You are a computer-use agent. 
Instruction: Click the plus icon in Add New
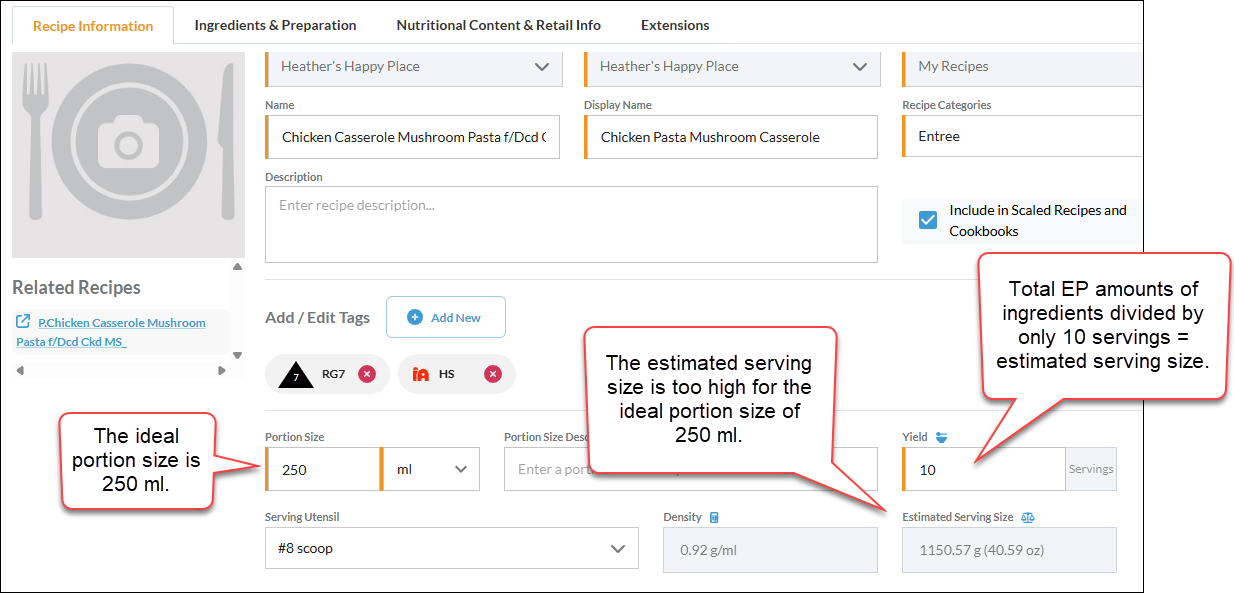click(x=415, y=317)
